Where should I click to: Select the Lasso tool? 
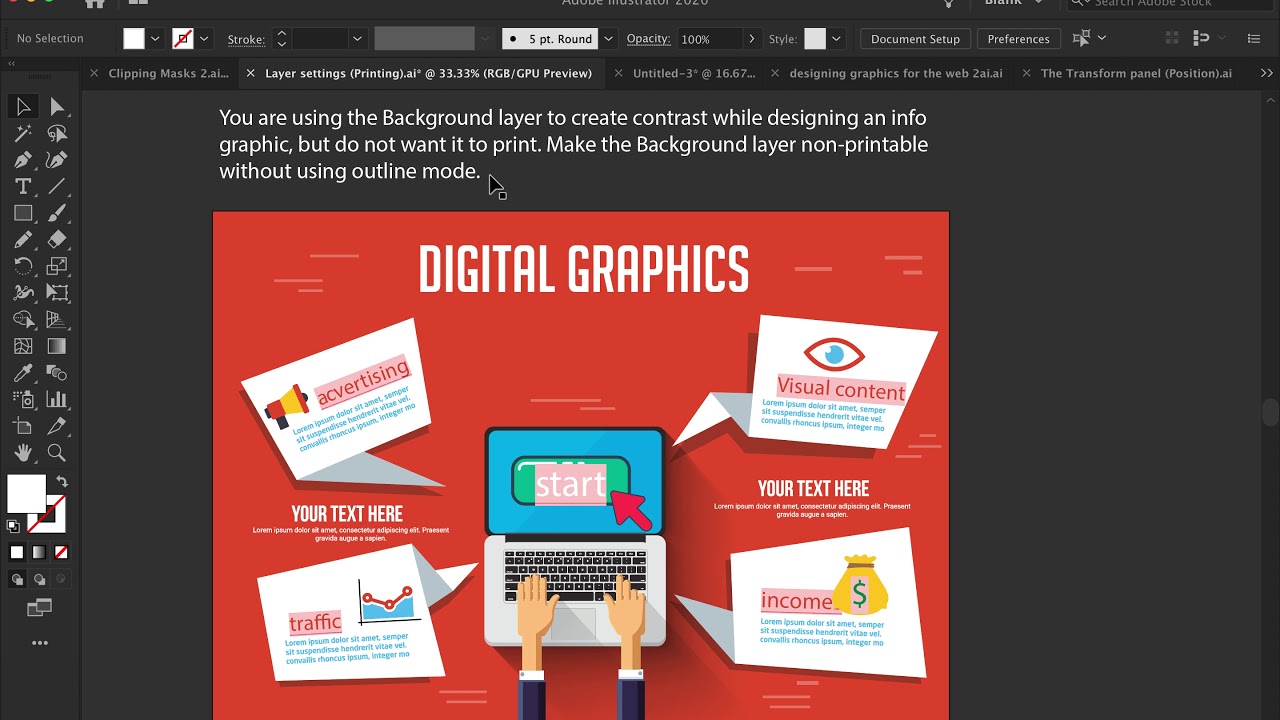(57, 133)
